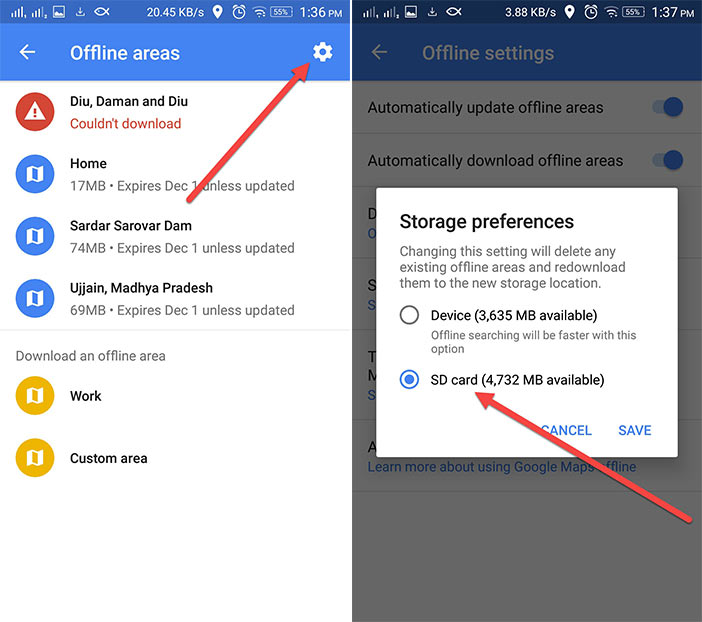Tap red warning icon for Diu
The width and height of the screenshot is (702, 622).
tap(35, 112)
